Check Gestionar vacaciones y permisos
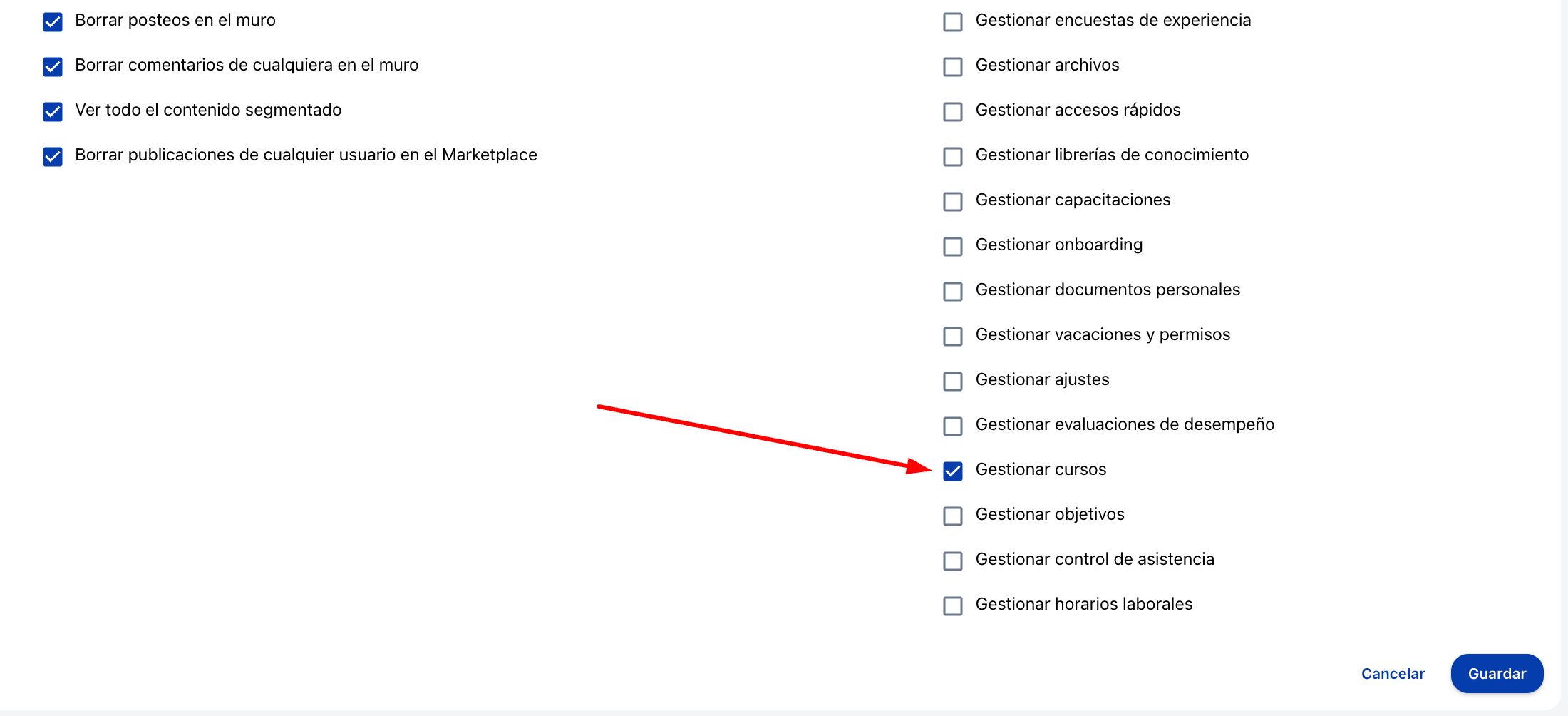Screen dimensions: 1568x716 (953, 337)
